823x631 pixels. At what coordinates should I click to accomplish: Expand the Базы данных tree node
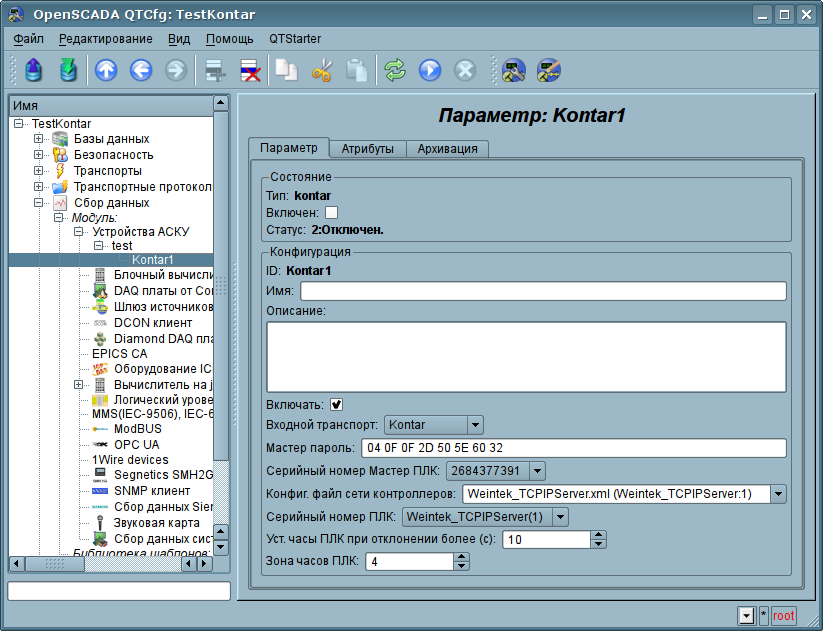[x=38, y=139]
